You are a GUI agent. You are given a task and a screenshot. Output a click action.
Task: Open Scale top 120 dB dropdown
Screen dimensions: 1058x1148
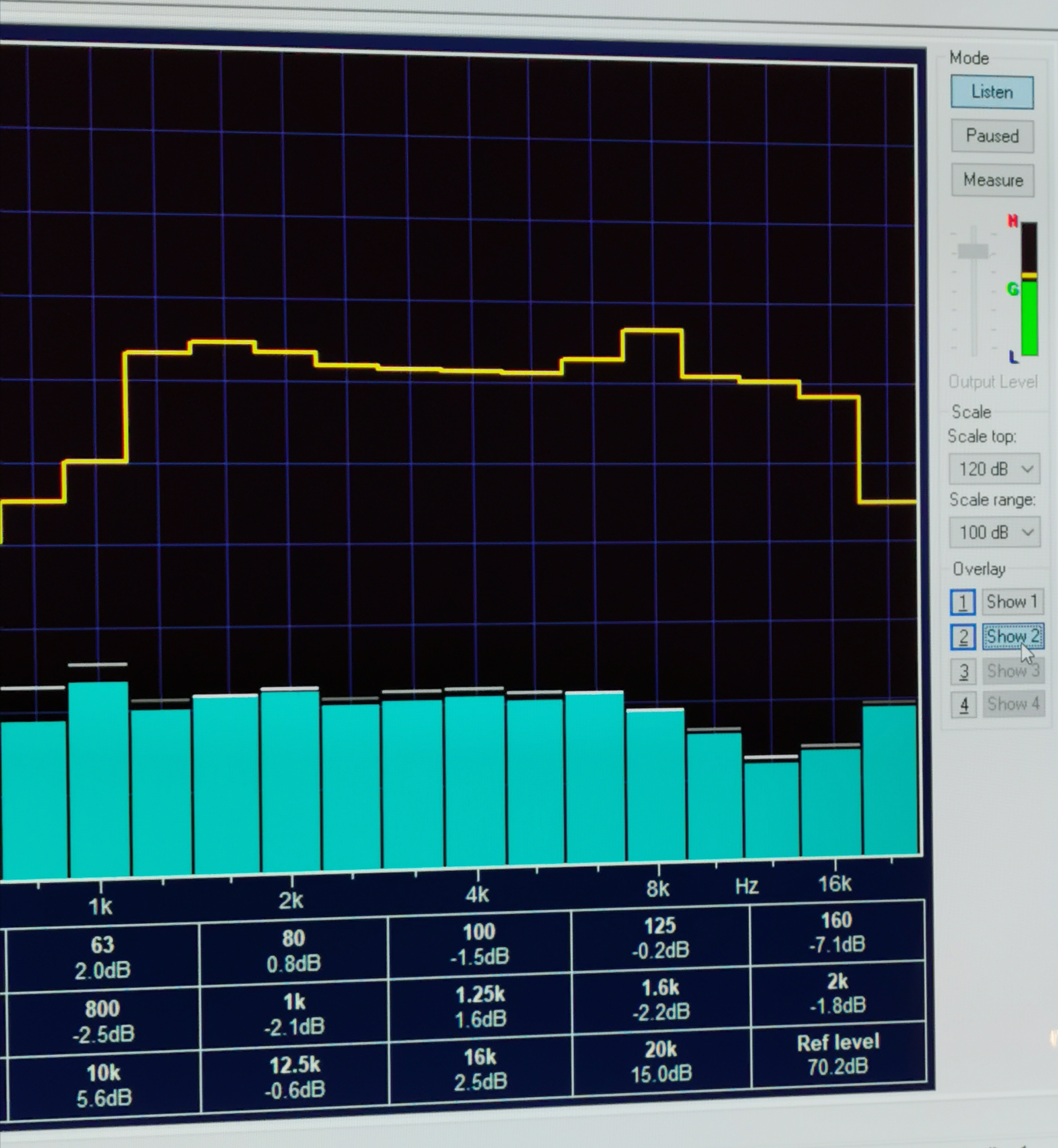tap(994, 469)
